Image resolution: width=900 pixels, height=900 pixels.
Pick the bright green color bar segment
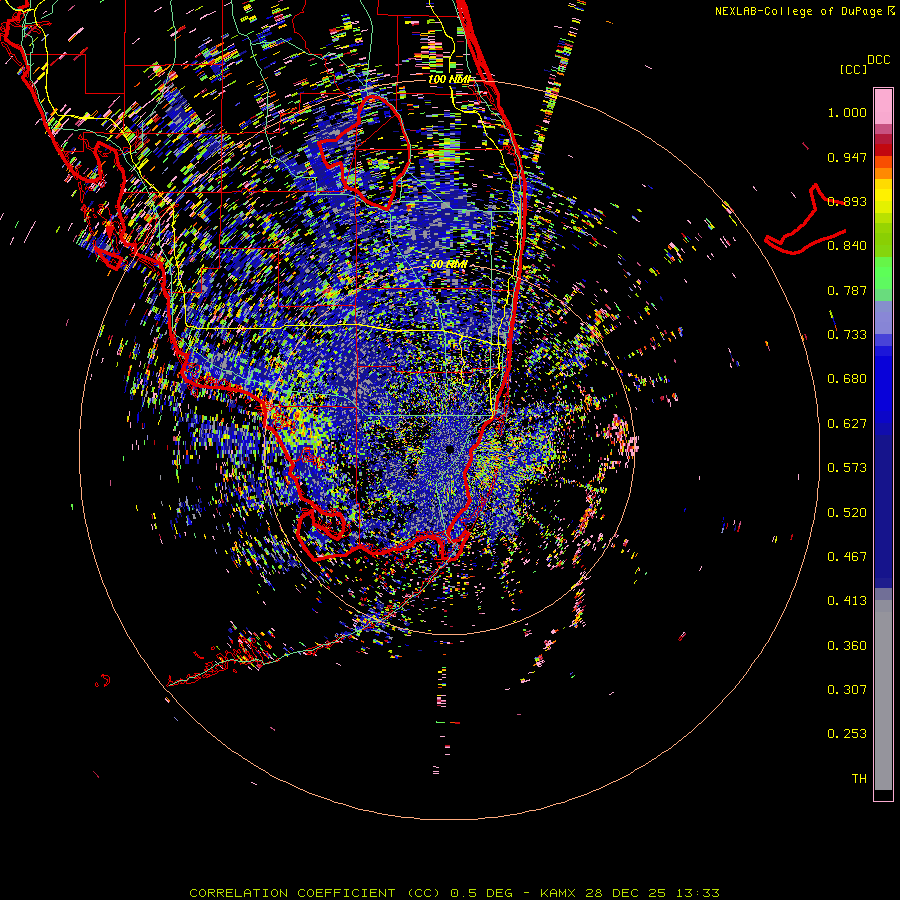883,273
